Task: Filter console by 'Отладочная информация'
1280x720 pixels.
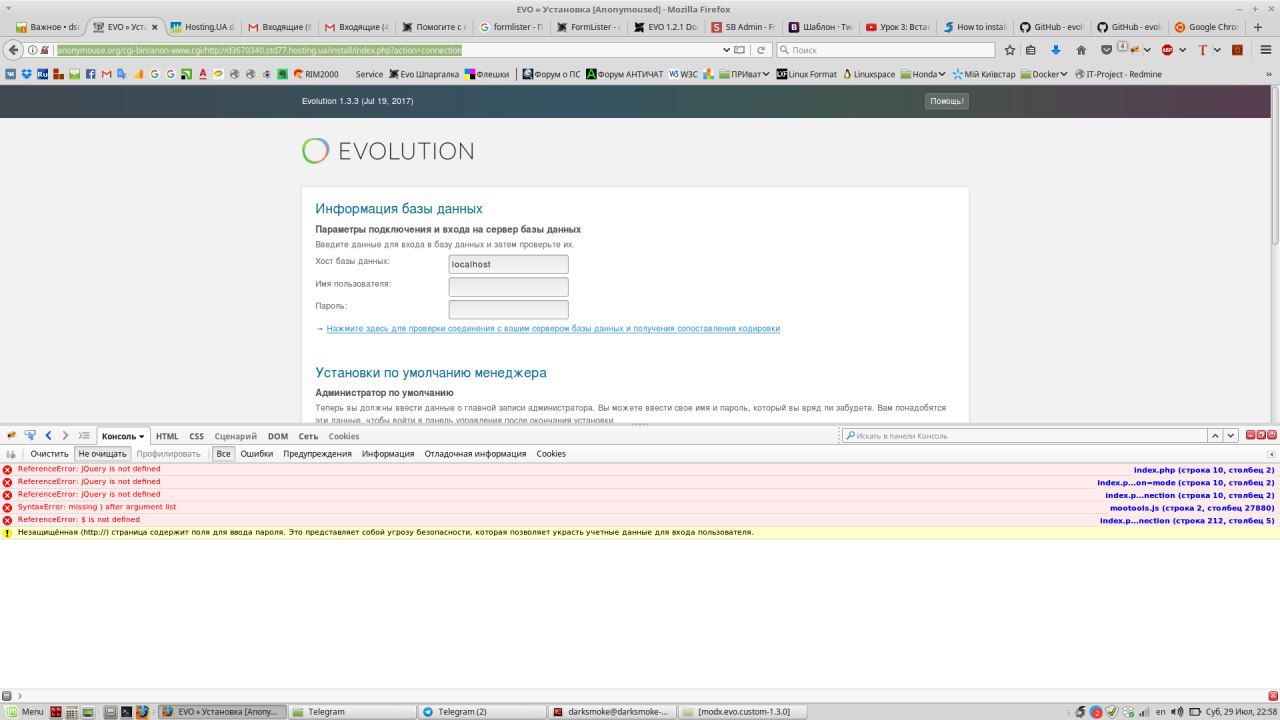Action: point(475,454)
